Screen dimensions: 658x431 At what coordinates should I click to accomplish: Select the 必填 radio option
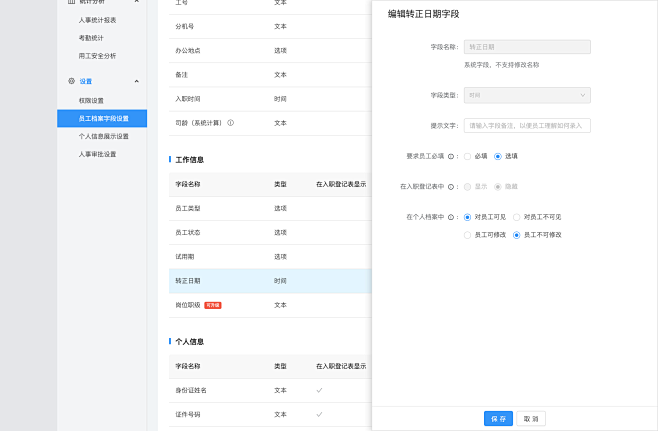467,157
